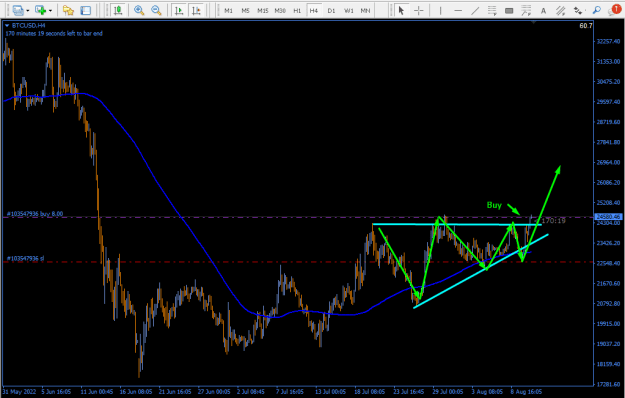Select the '#103547936 buy 8.00' order label
Screen dimensions: 625x398
(x=35, y=214)
